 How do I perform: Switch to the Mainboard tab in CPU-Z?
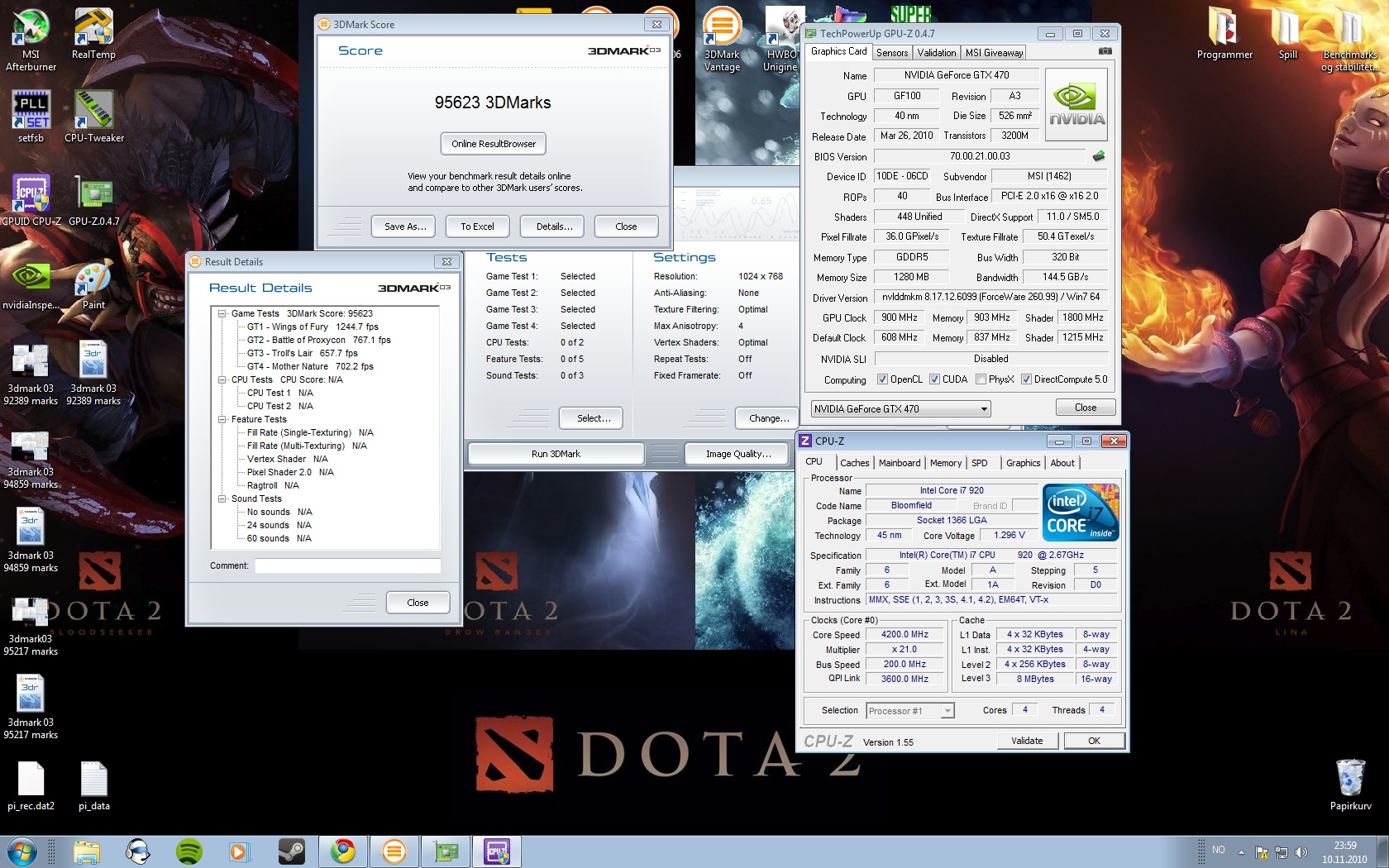(900, 463)
